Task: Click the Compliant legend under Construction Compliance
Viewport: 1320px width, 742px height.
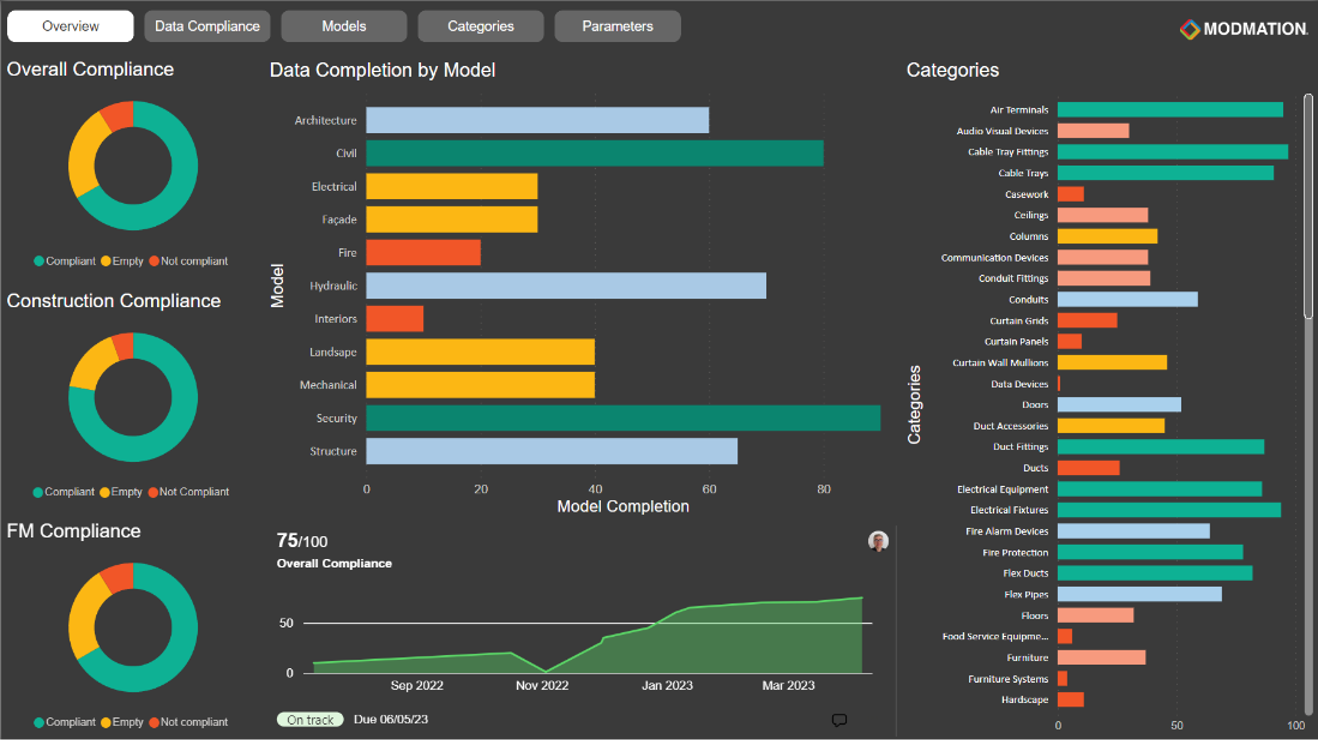Action: point(64,492)
